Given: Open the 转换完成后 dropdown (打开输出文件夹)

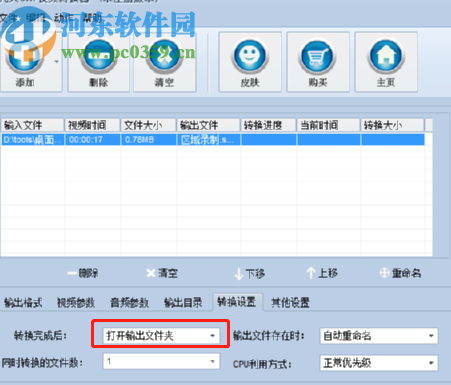Looking at the screenshot, I should tap(161, 336).
